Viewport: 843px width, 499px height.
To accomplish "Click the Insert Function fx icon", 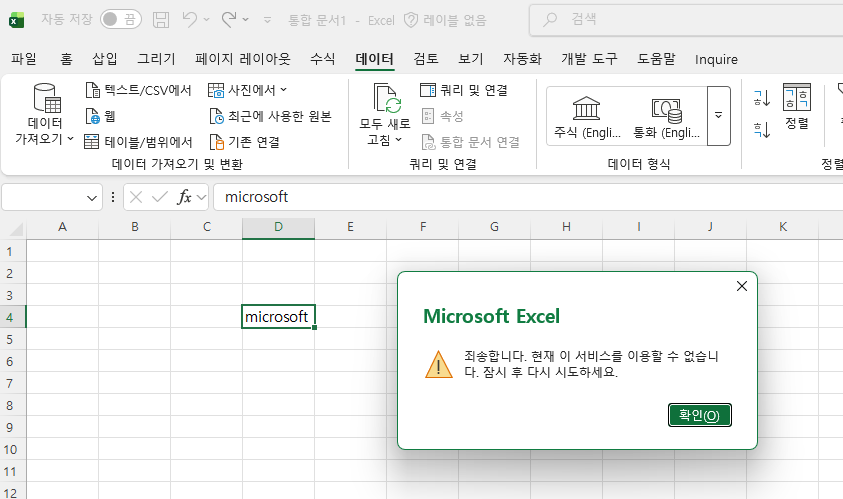I will pos(184,197).
